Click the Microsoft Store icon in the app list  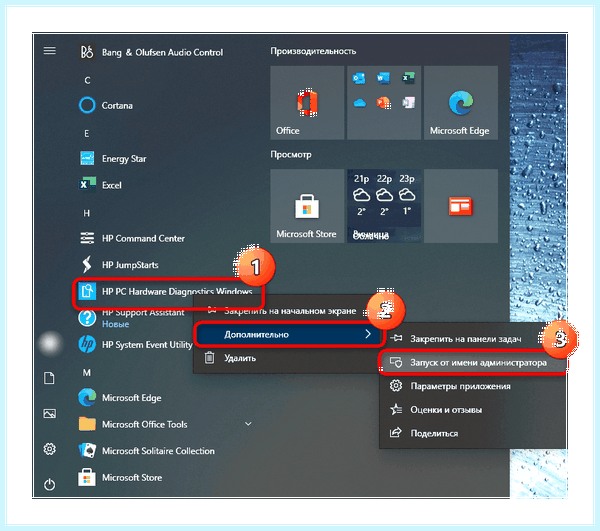(87, 477)
